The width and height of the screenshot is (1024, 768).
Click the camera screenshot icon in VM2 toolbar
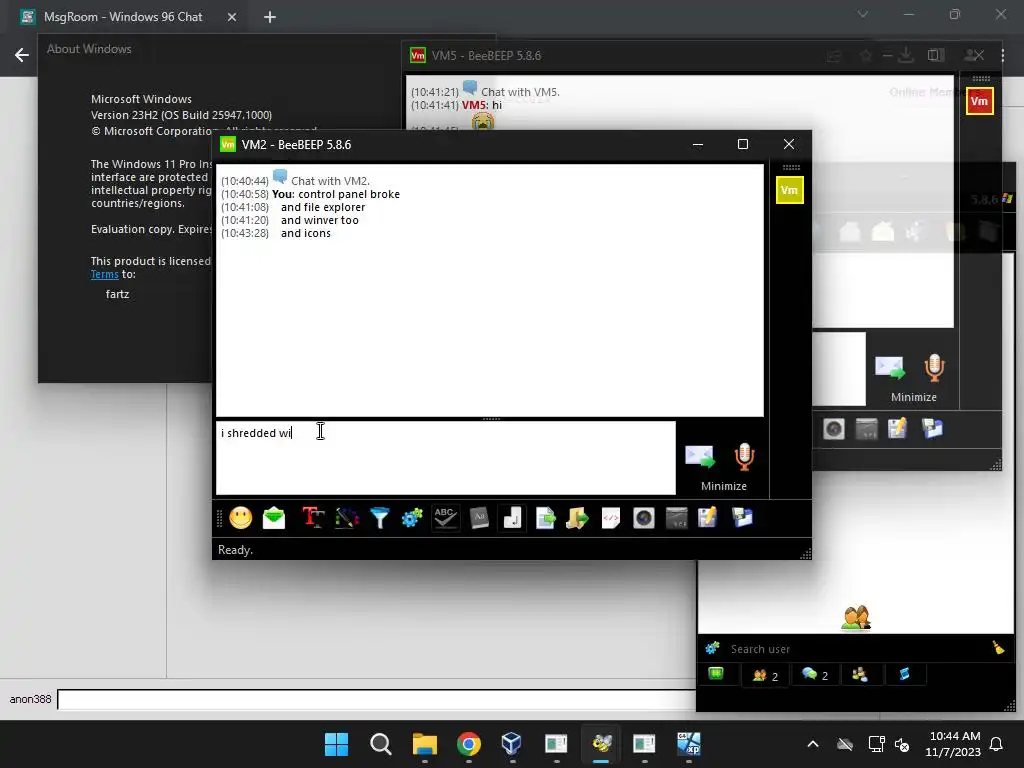[x=643, y=519]
